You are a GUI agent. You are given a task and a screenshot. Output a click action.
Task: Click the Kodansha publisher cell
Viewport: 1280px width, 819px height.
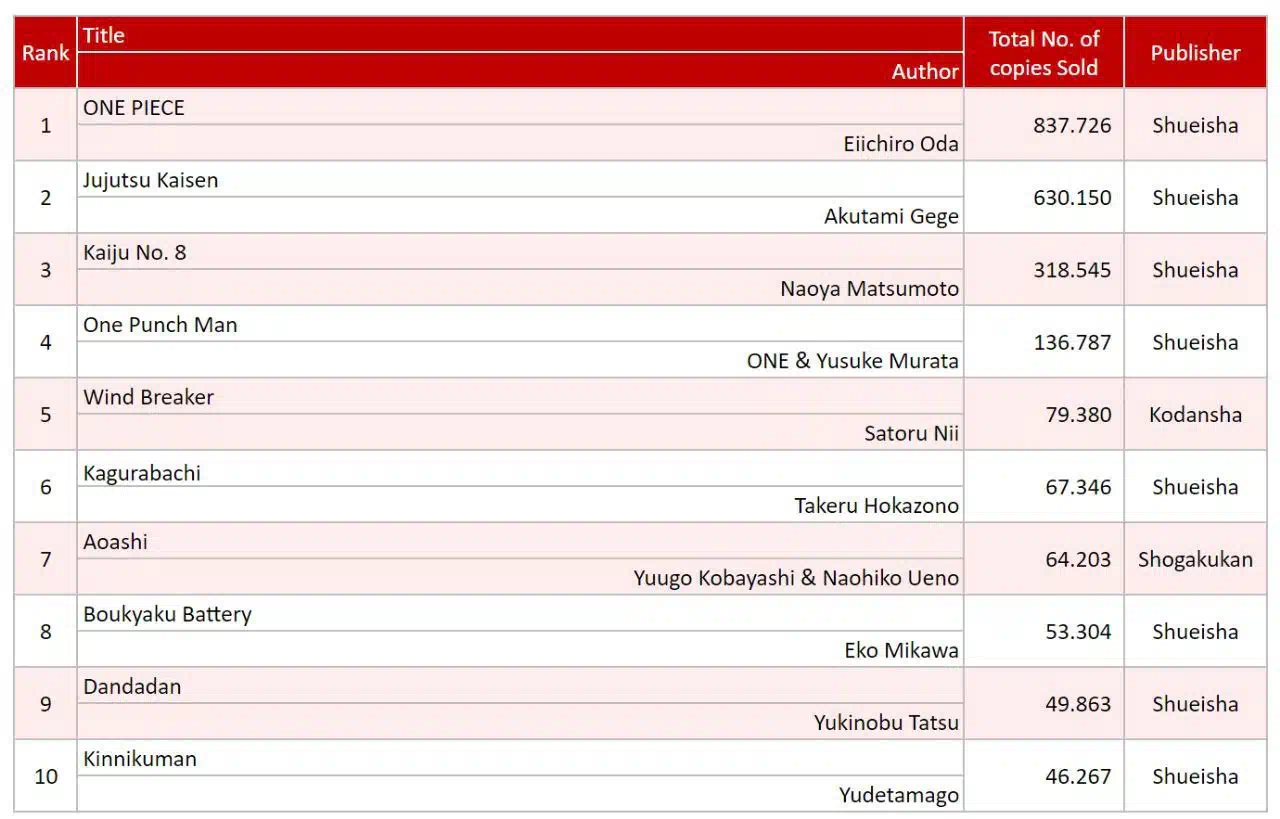pos(1195,414)
